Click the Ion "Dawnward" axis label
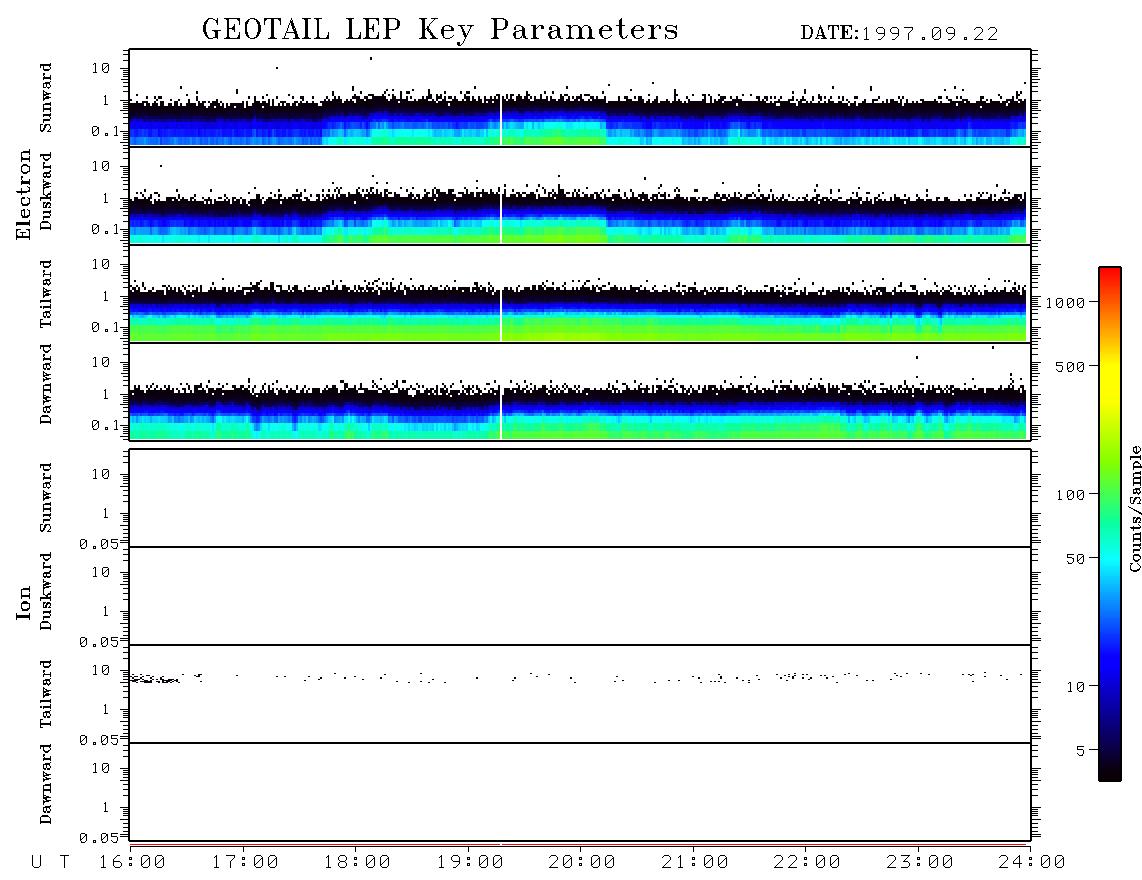 click(x=45, y=784)
